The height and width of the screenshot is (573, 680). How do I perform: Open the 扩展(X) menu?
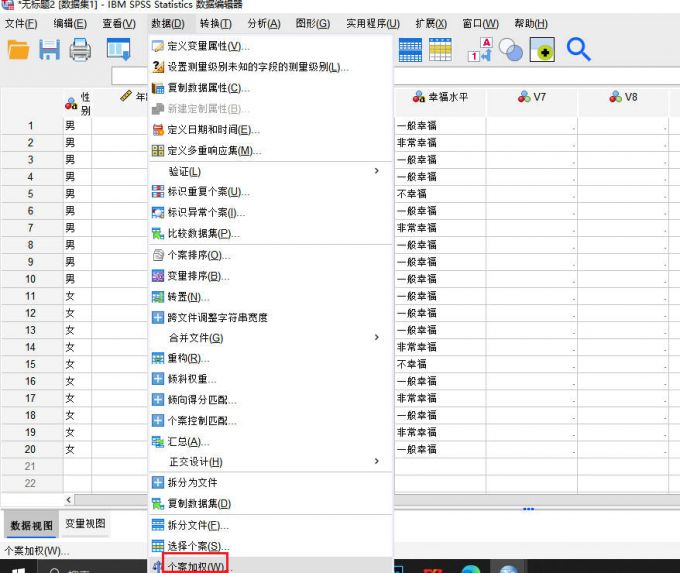click(x=431, y=23)
